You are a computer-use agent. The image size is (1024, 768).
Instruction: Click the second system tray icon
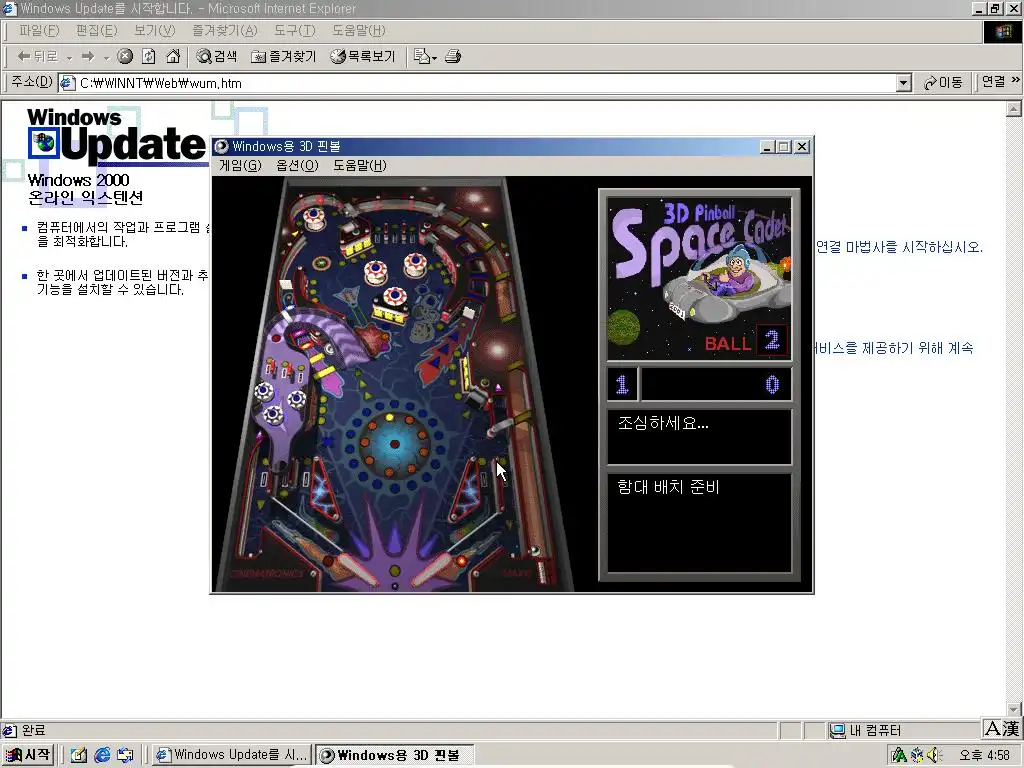click(917, 755)
